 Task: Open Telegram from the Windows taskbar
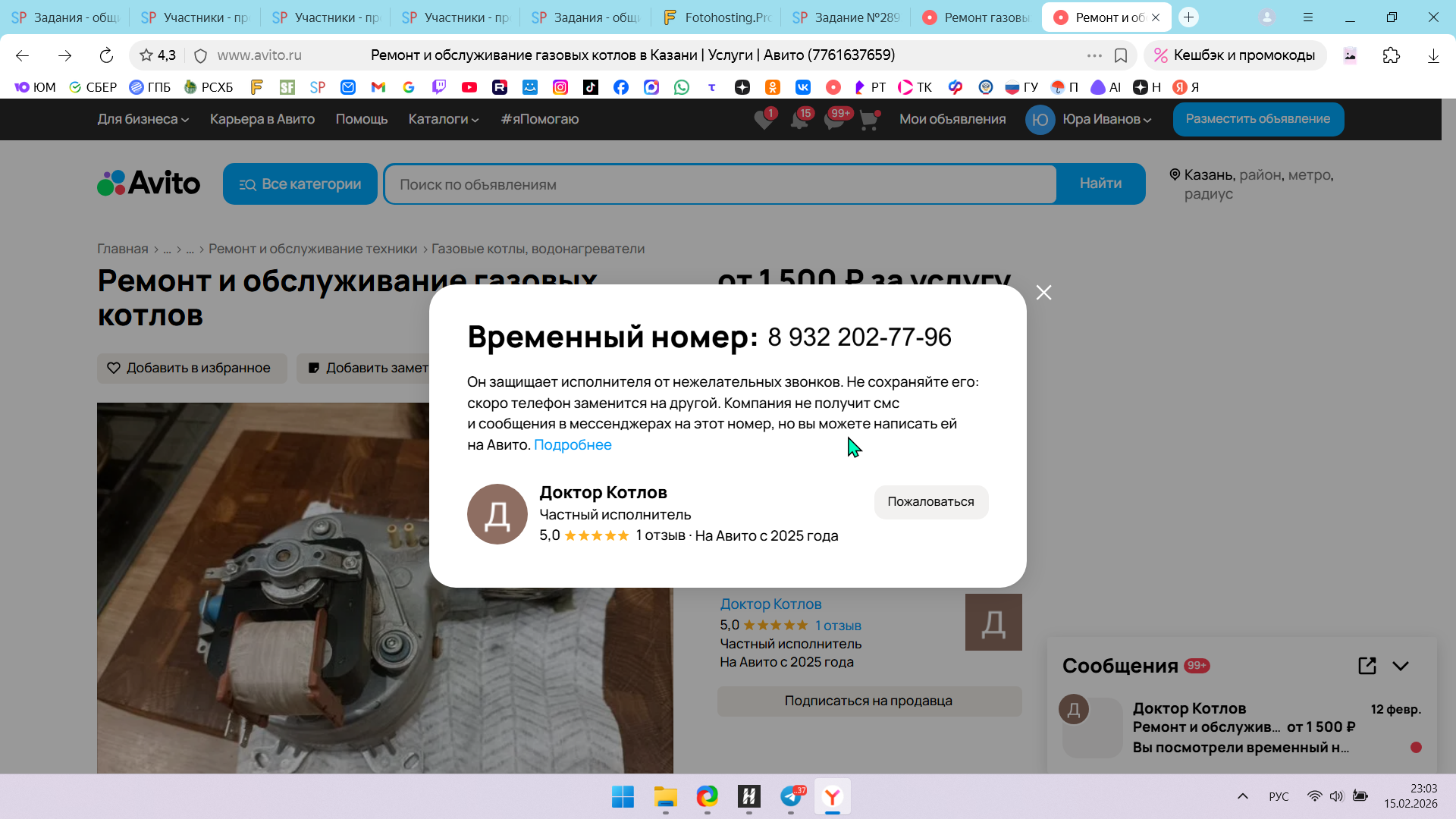click(791, 797)
